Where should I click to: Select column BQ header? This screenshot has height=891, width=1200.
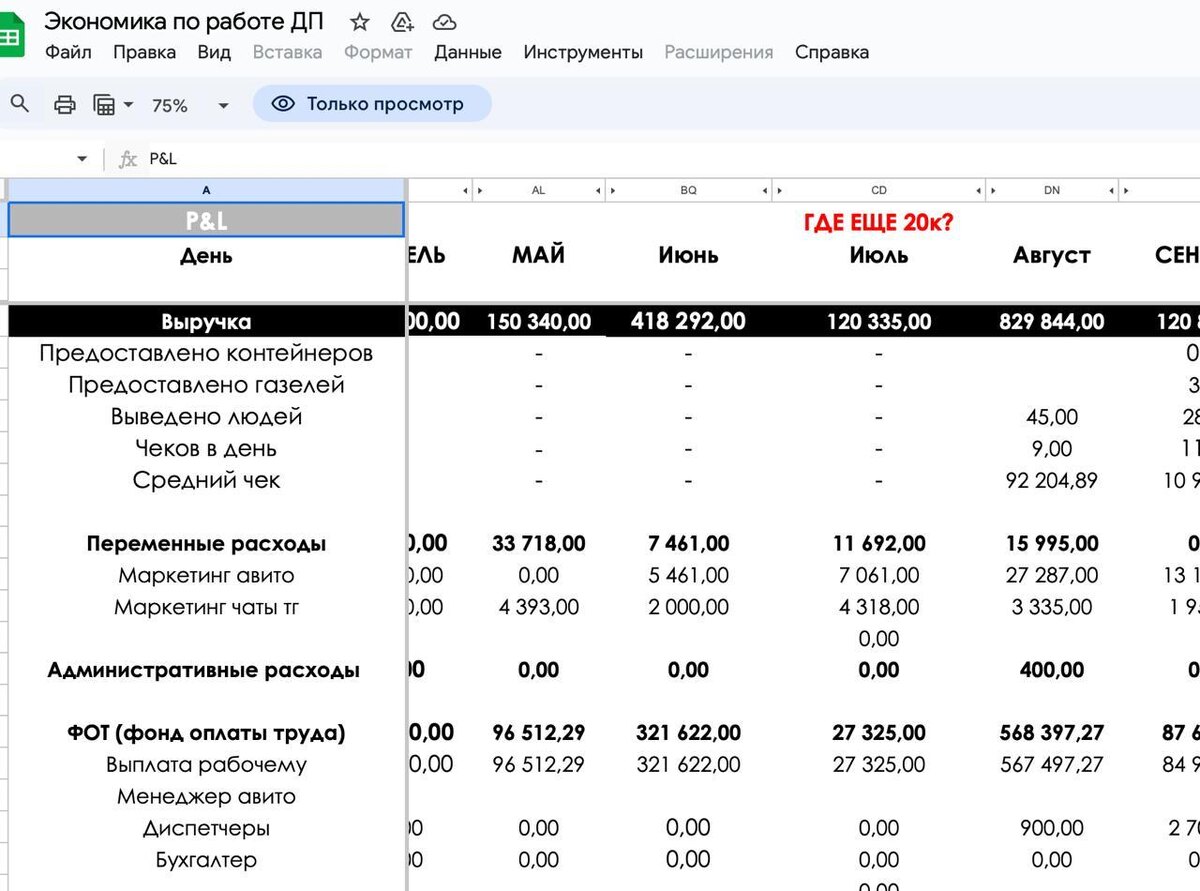click(688, 190)
